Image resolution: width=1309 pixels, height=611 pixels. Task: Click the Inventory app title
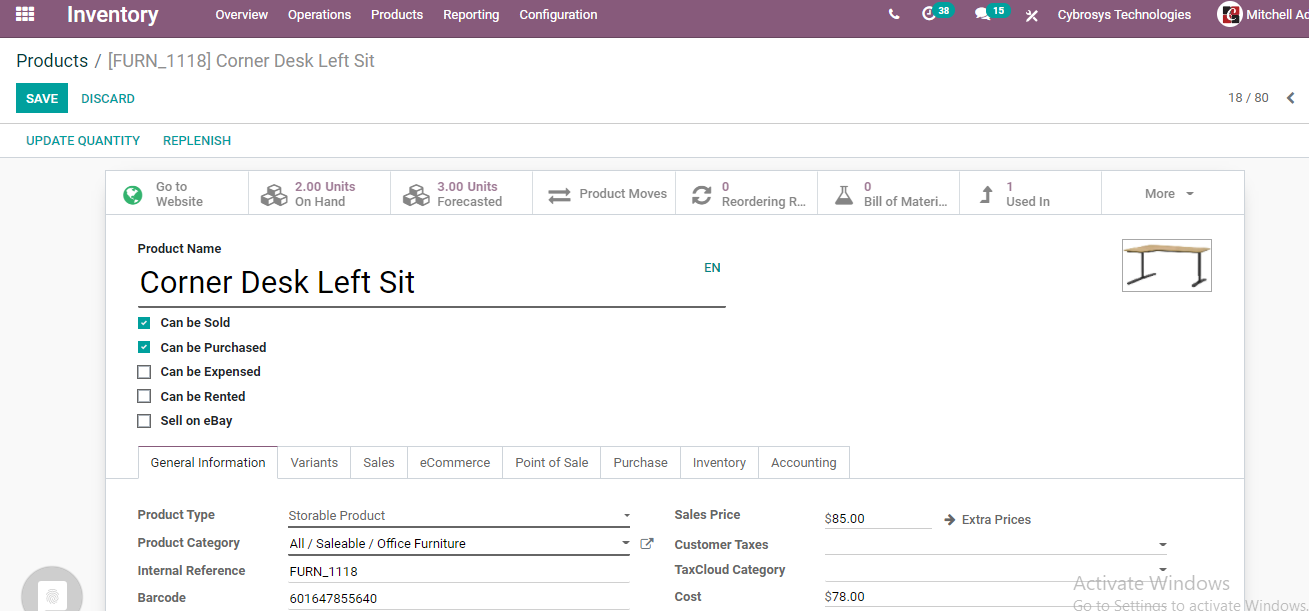coord(113,15)
